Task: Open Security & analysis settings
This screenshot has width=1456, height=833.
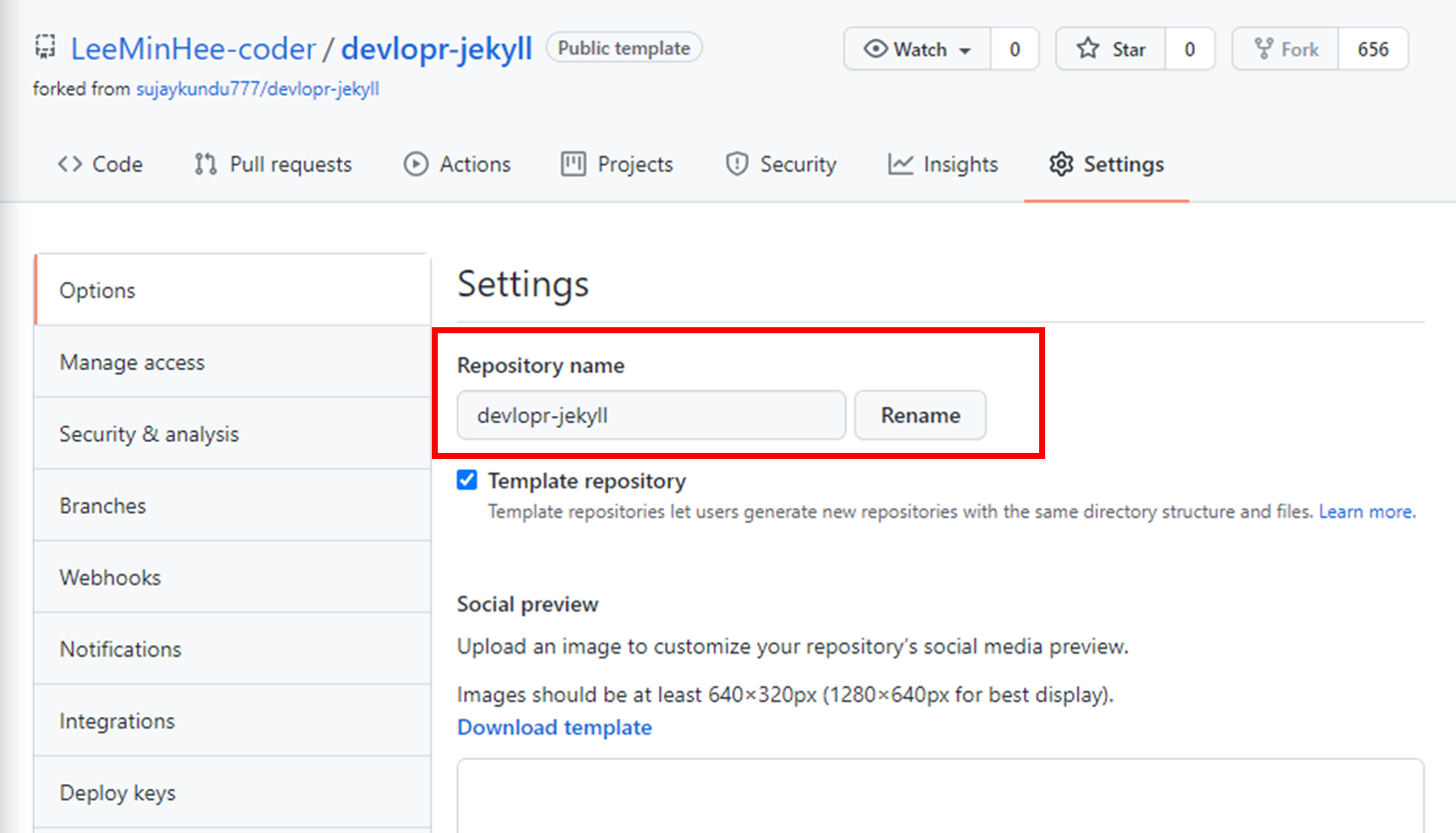Action: [x=232, y=434]
